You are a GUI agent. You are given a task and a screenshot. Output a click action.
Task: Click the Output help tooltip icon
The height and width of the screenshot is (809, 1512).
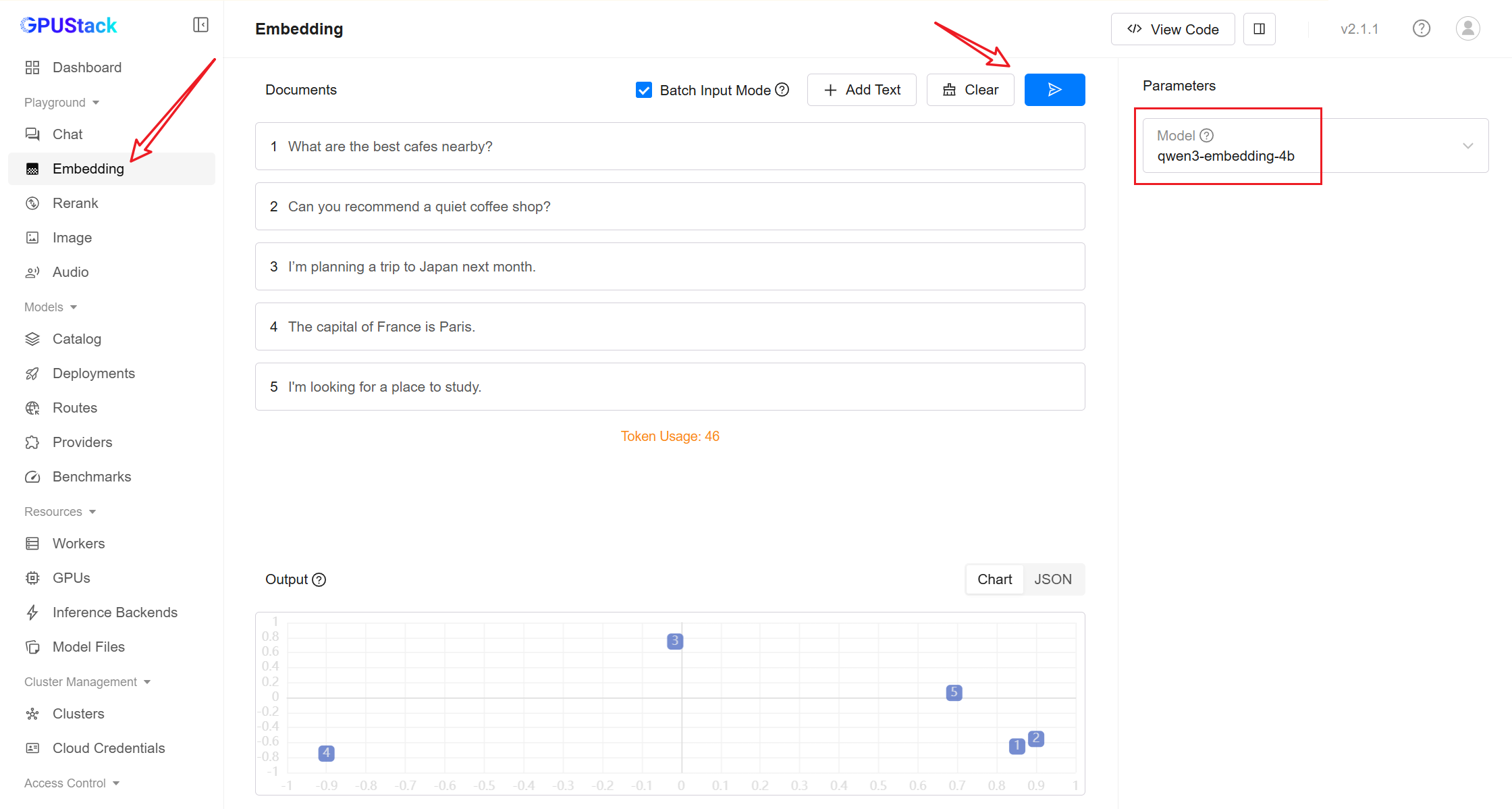click(x=319, y=579)
